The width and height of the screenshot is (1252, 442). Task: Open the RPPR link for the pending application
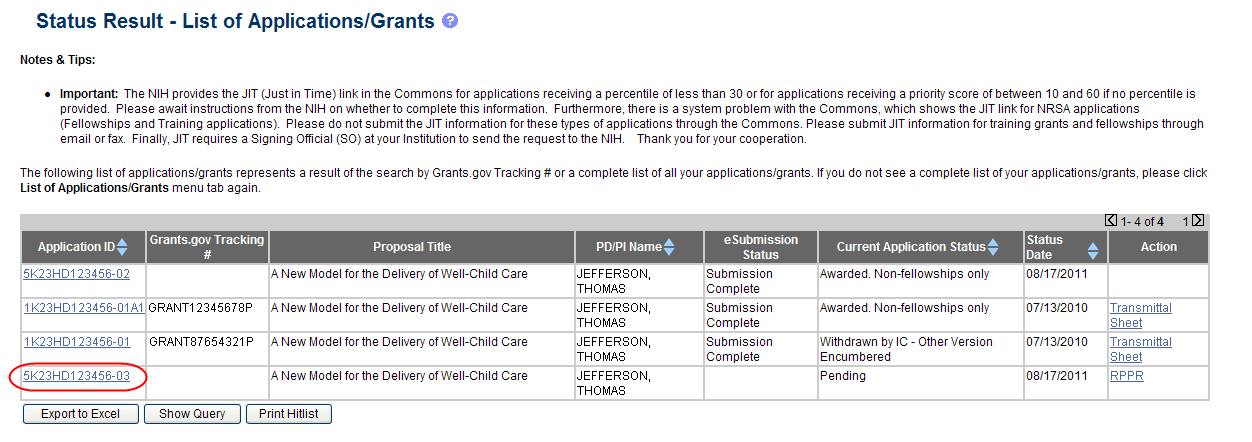(1125, 376)
